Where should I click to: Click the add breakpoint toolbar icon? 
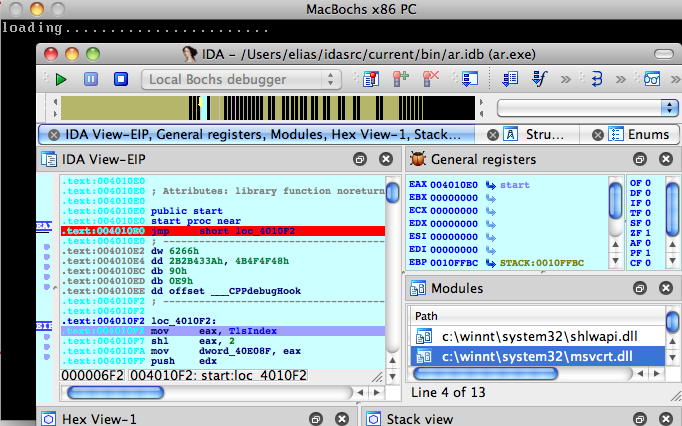point(402,78)
